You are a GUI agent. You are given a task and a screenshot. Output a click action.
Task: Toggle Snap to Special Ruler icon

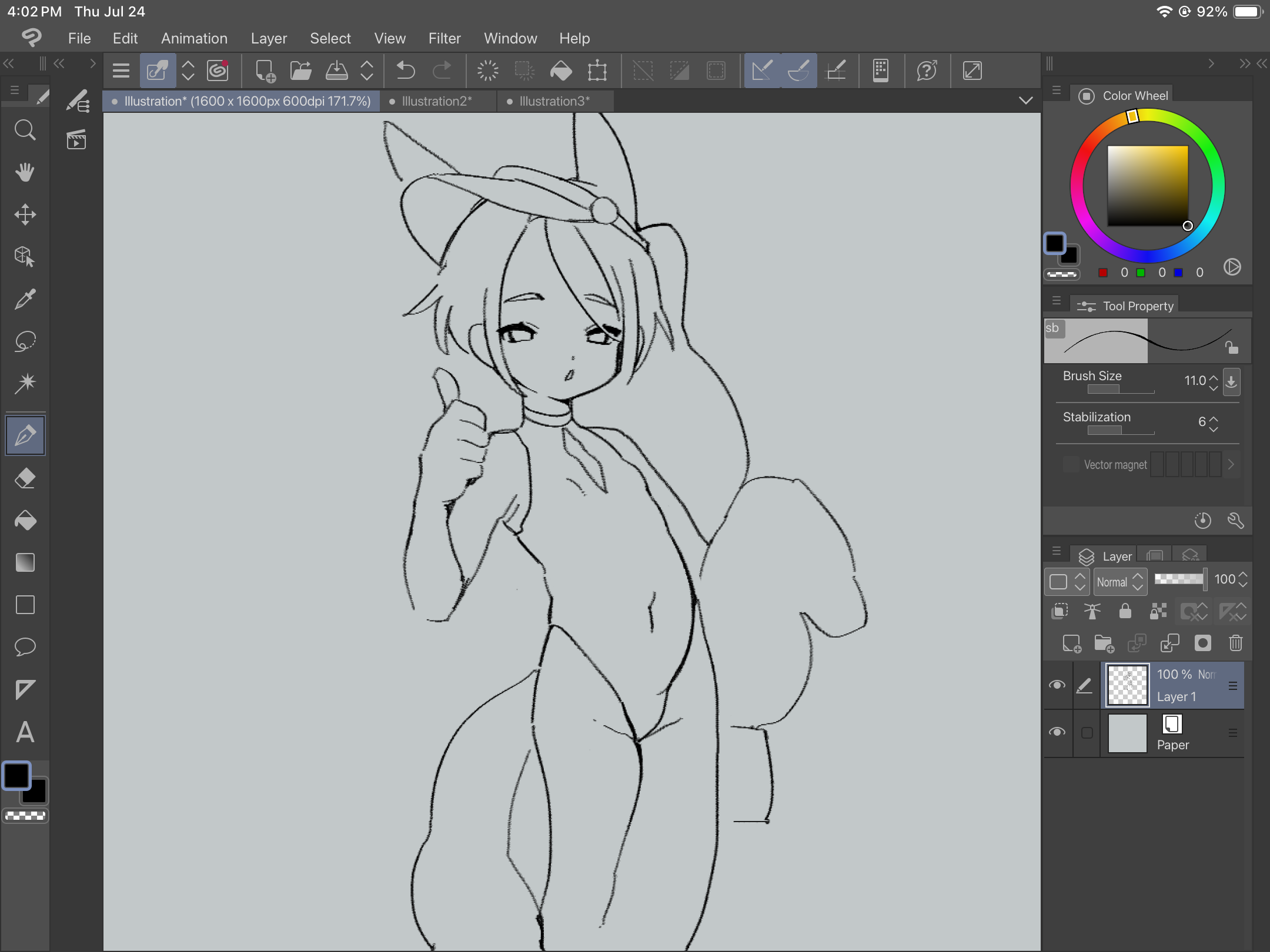pyautogui.click(x=799, y=71)
